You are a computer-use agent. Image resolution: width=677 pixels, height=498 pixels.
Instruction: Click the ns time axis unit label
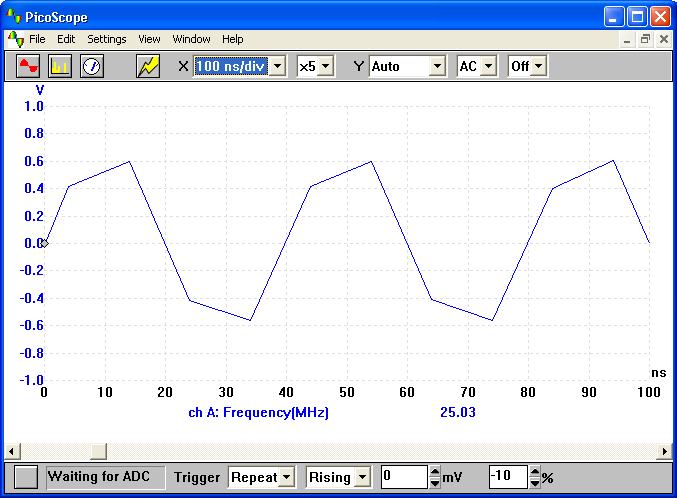tap(658, 373)
